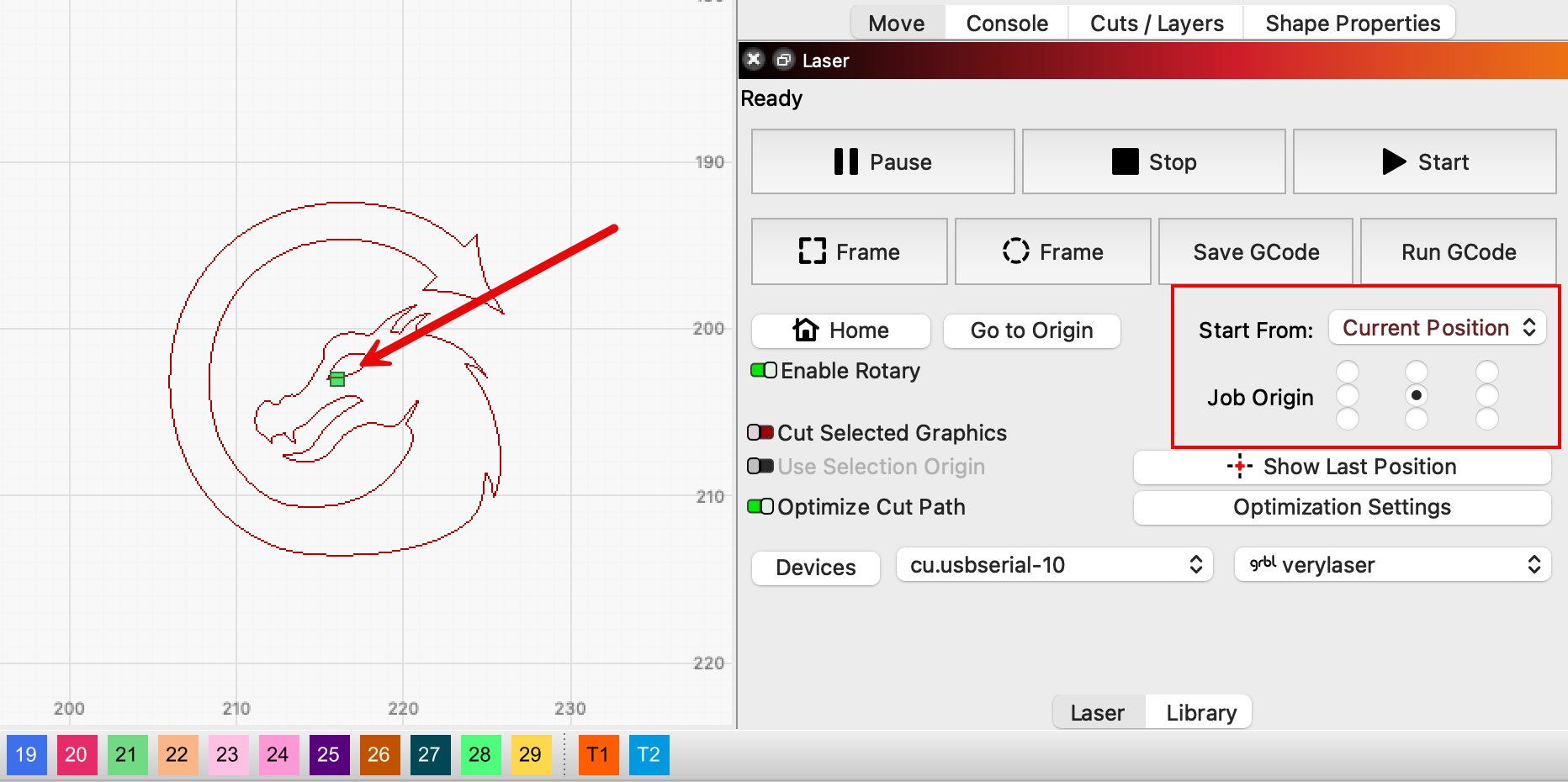
Task: Enable Cut Selected Graphics
Action: [x=760, y=433]
